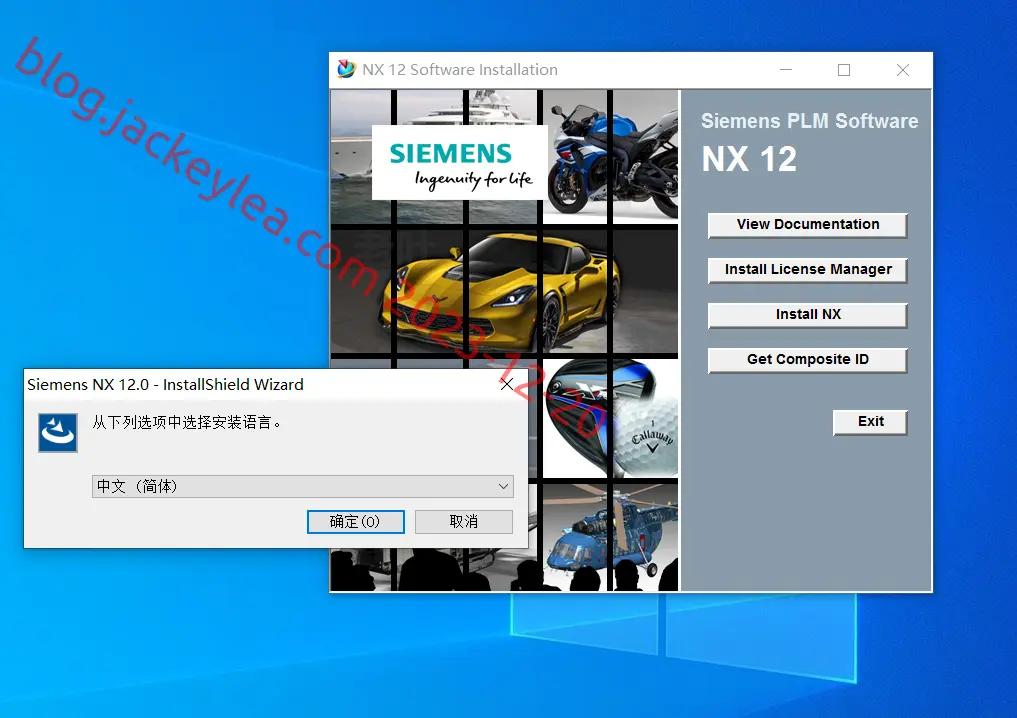Close the InstallShield Wizard dialog
The width and height of the screenshot is (1017, 718).
tap(507, 385)
